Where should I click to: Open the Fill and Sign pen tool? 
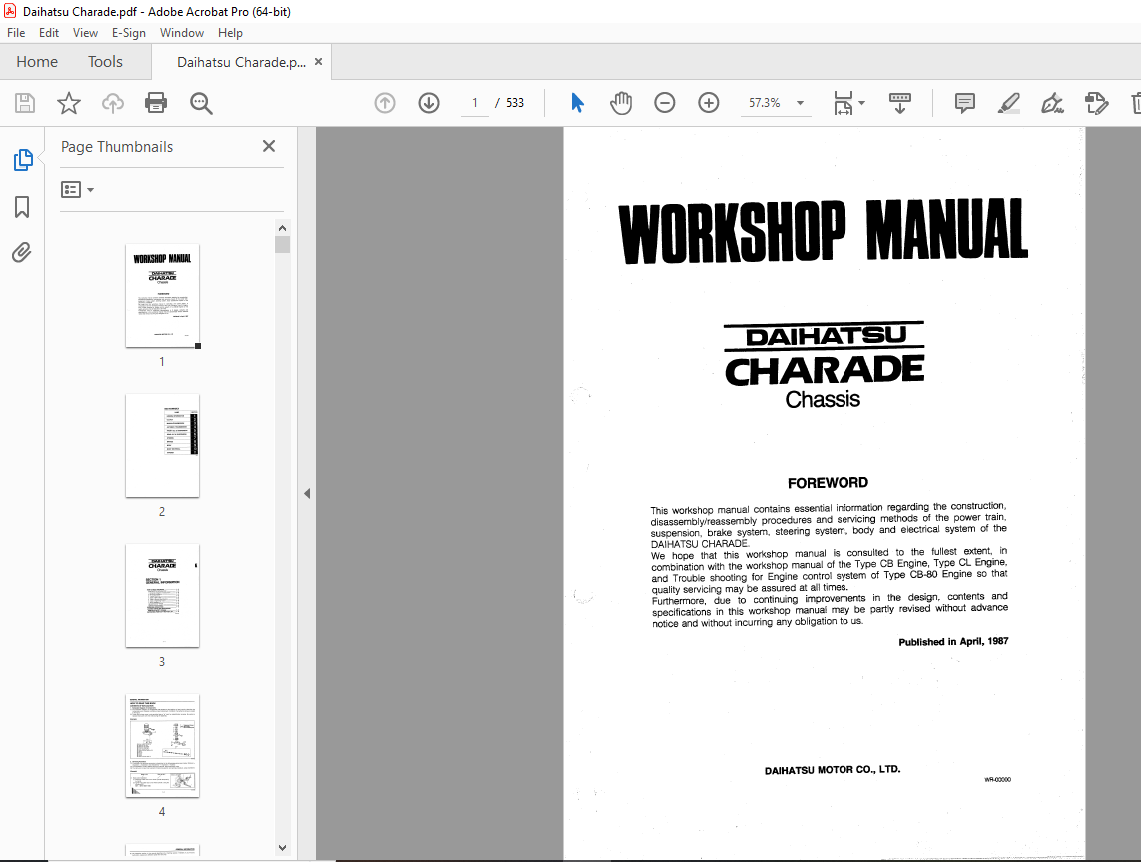(1052, 103)
